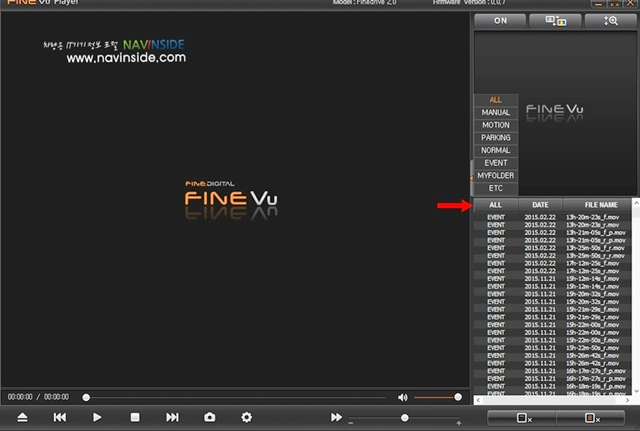
Task: Click the screen layout icon at top right
Action: point(556,21)
